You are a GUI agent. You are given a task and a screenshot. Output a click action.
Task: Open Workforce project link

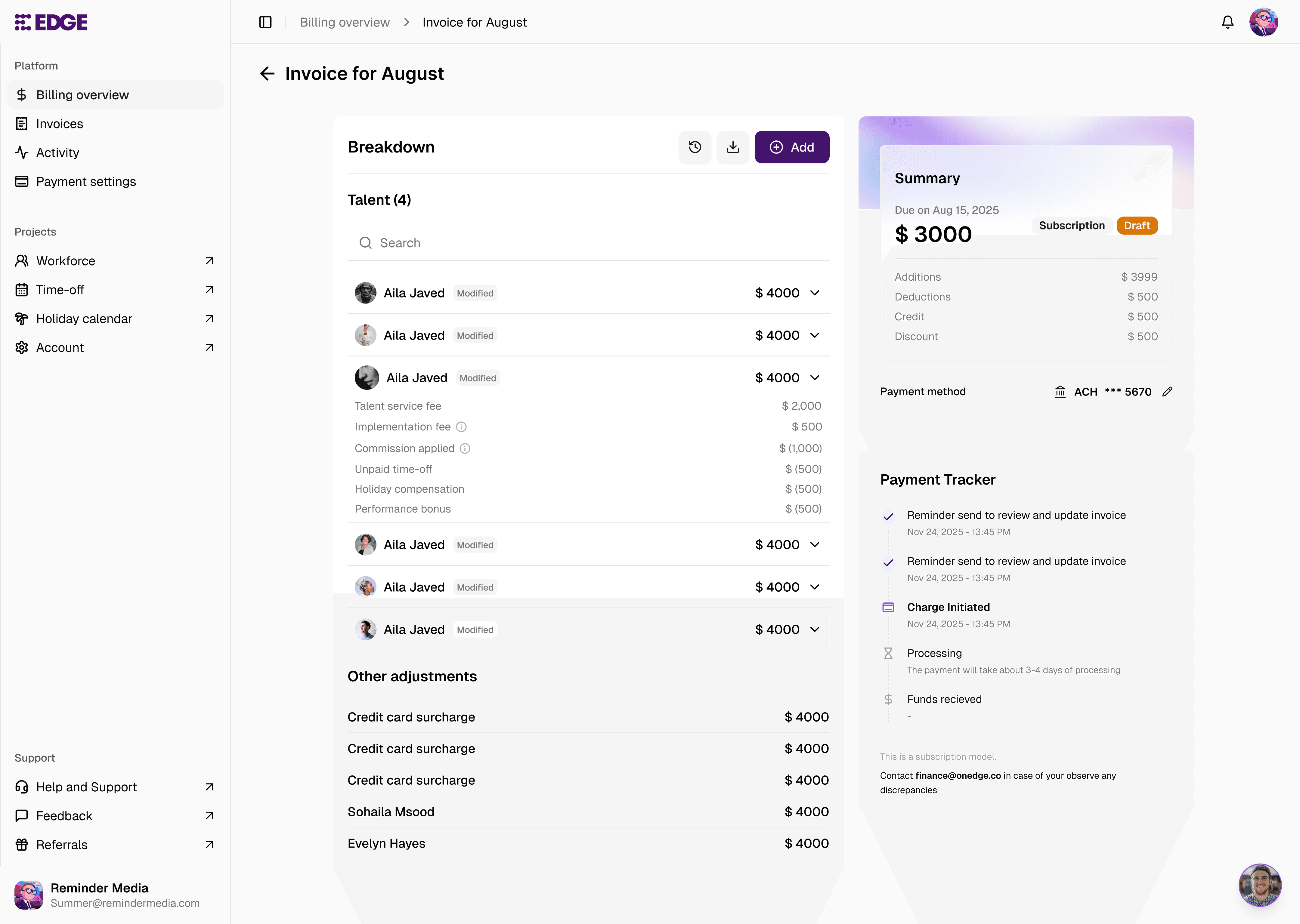(x=66, y=260)
